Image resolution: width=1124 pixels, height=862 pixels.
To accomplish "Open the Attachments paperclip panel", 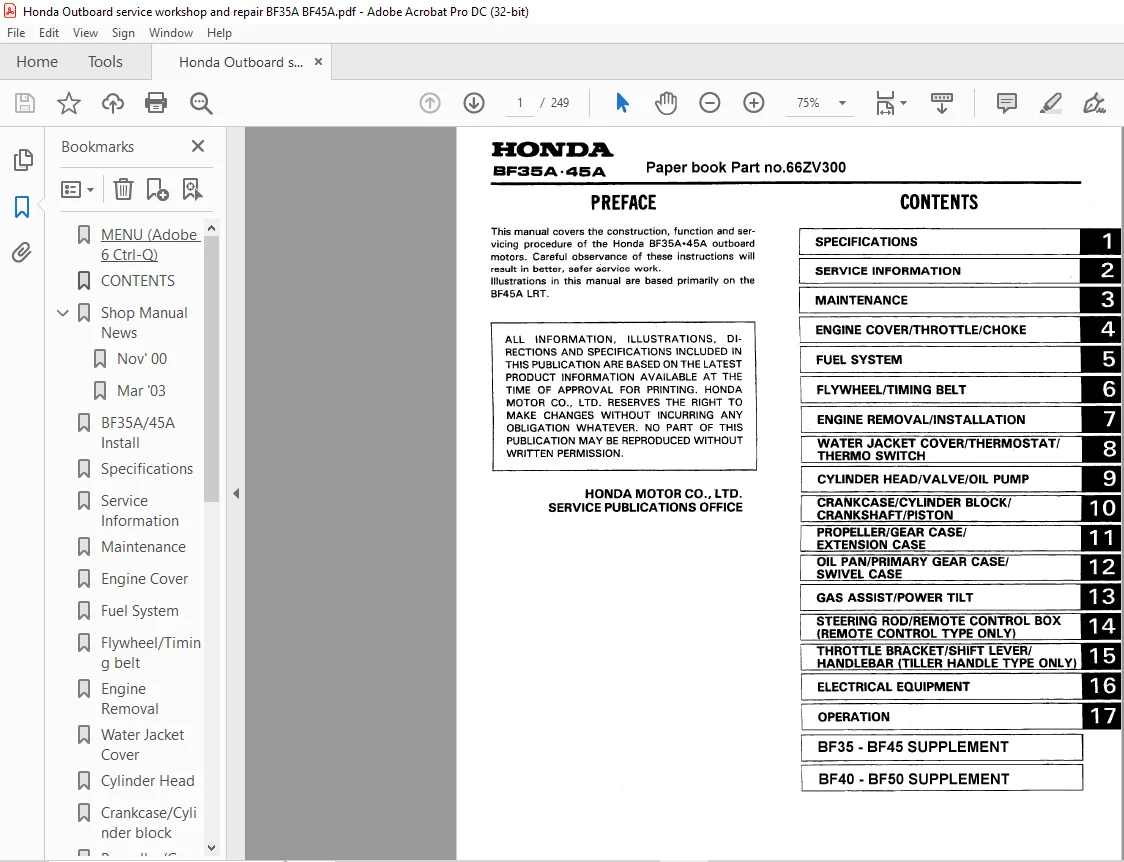I will [22, 253].
